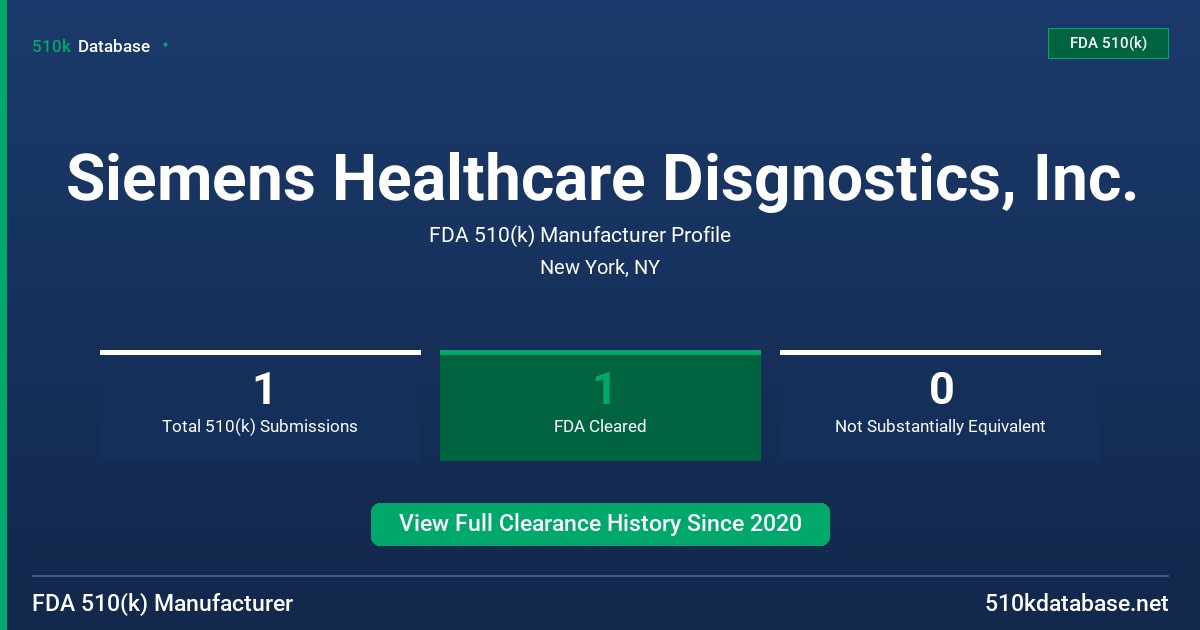This screenshot has height=630, width=1200.
Task: Open the FDA Cleared stat card
Action: [600, 405]
